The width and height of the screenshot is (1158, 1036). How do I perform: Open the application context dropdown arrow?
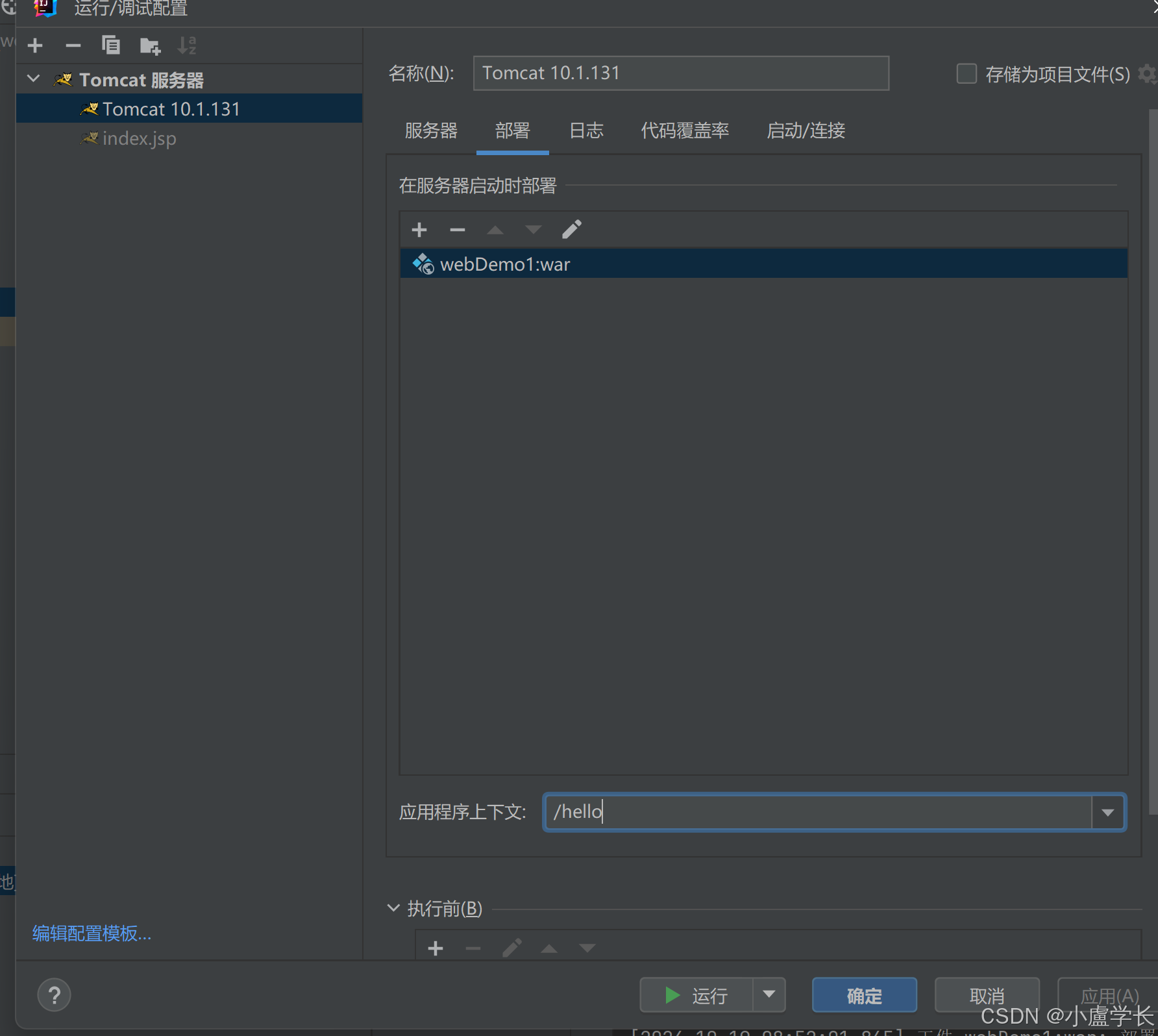click(x=1108, y=812)
